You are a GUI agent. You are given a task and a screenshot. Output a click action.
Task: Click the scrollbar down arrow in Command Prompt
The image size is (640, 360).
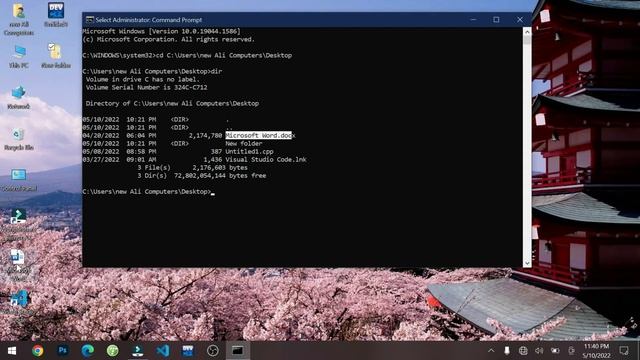(527, 263)
